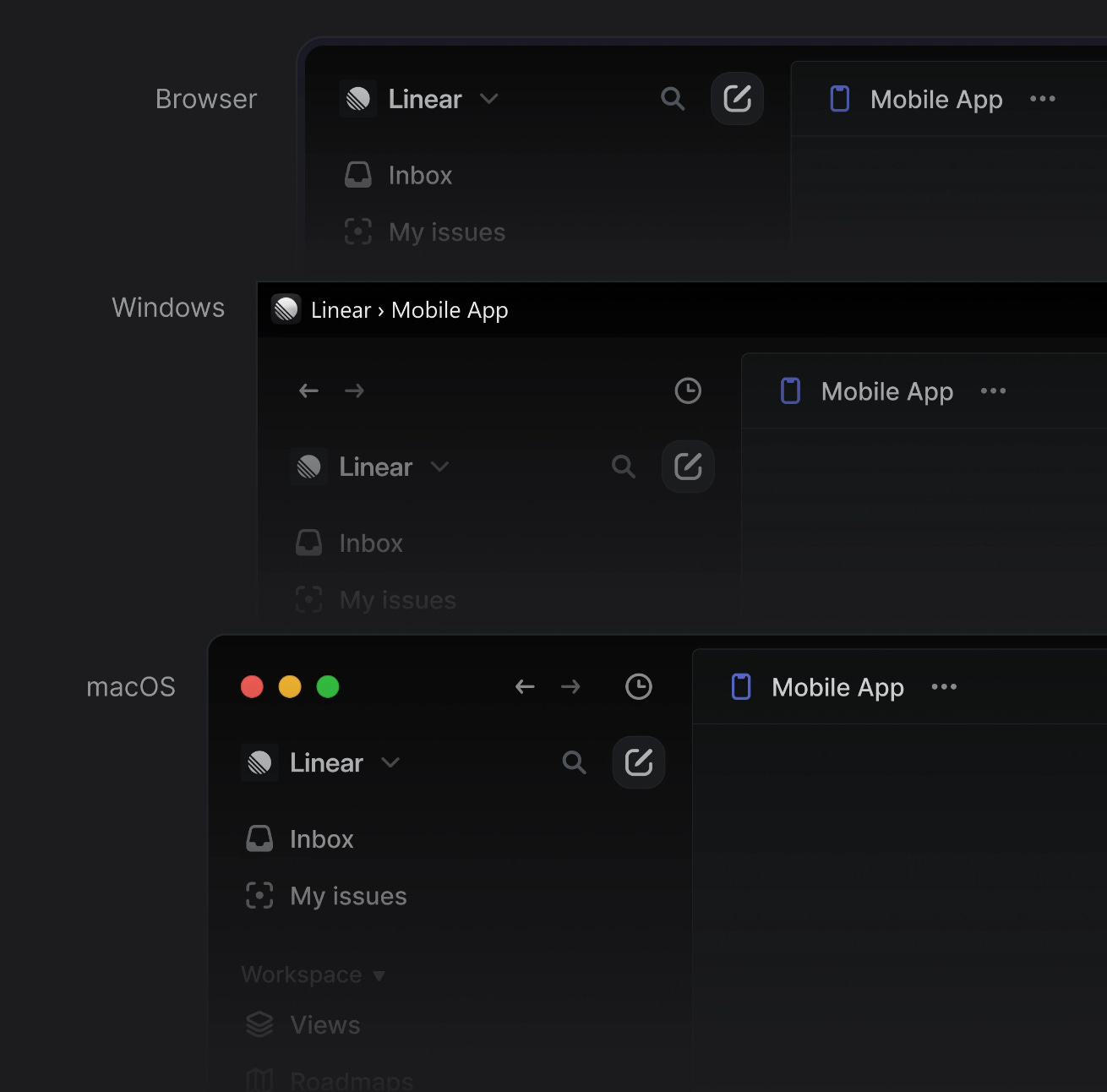Click search icon in the macOS window
Viewport: 1107px width, 1092px height.
(x=575, y=762)
